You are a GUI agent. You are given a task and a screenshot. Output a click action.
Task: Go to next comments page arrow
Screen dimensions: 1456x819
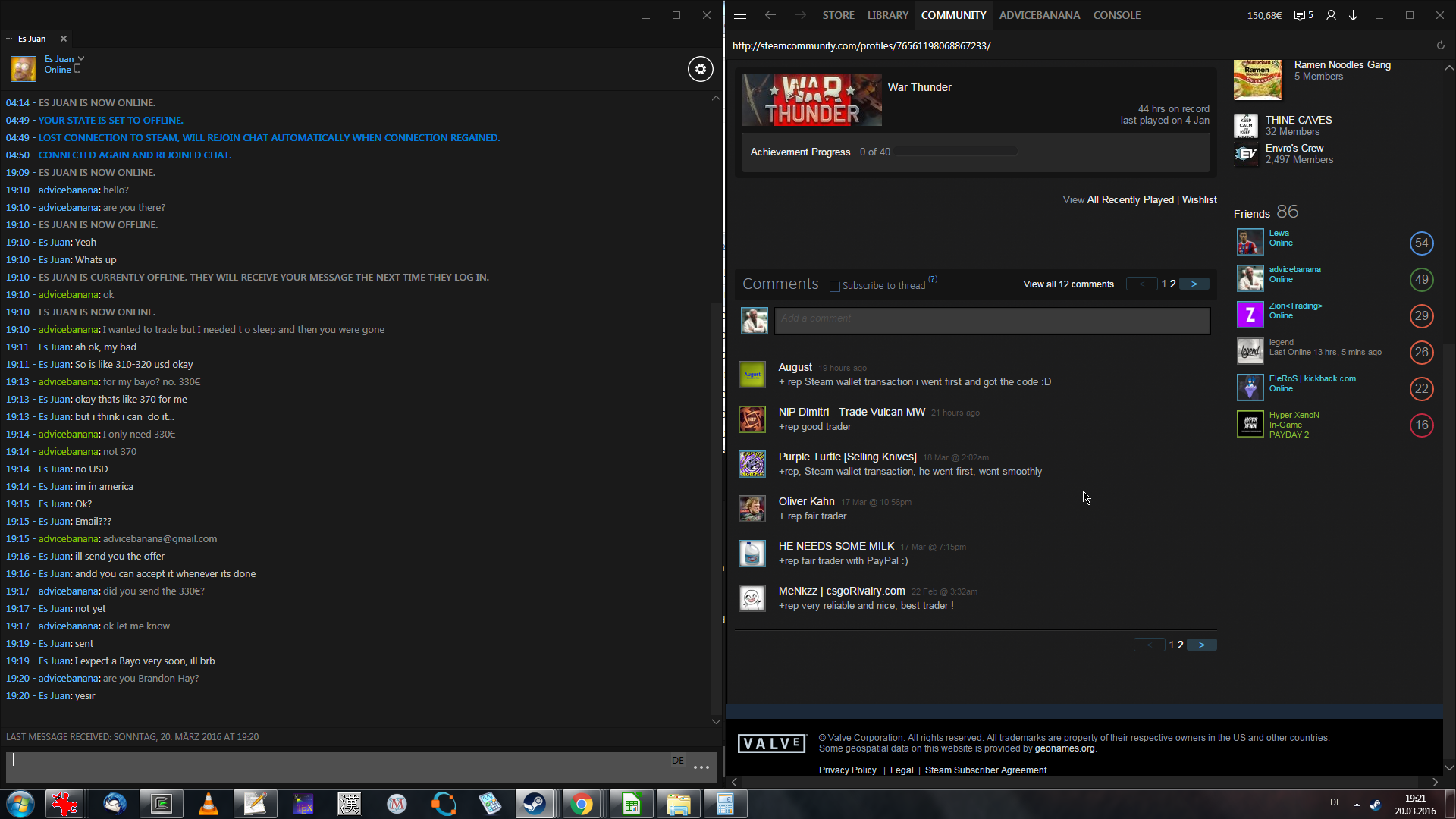pos(1194,284)
